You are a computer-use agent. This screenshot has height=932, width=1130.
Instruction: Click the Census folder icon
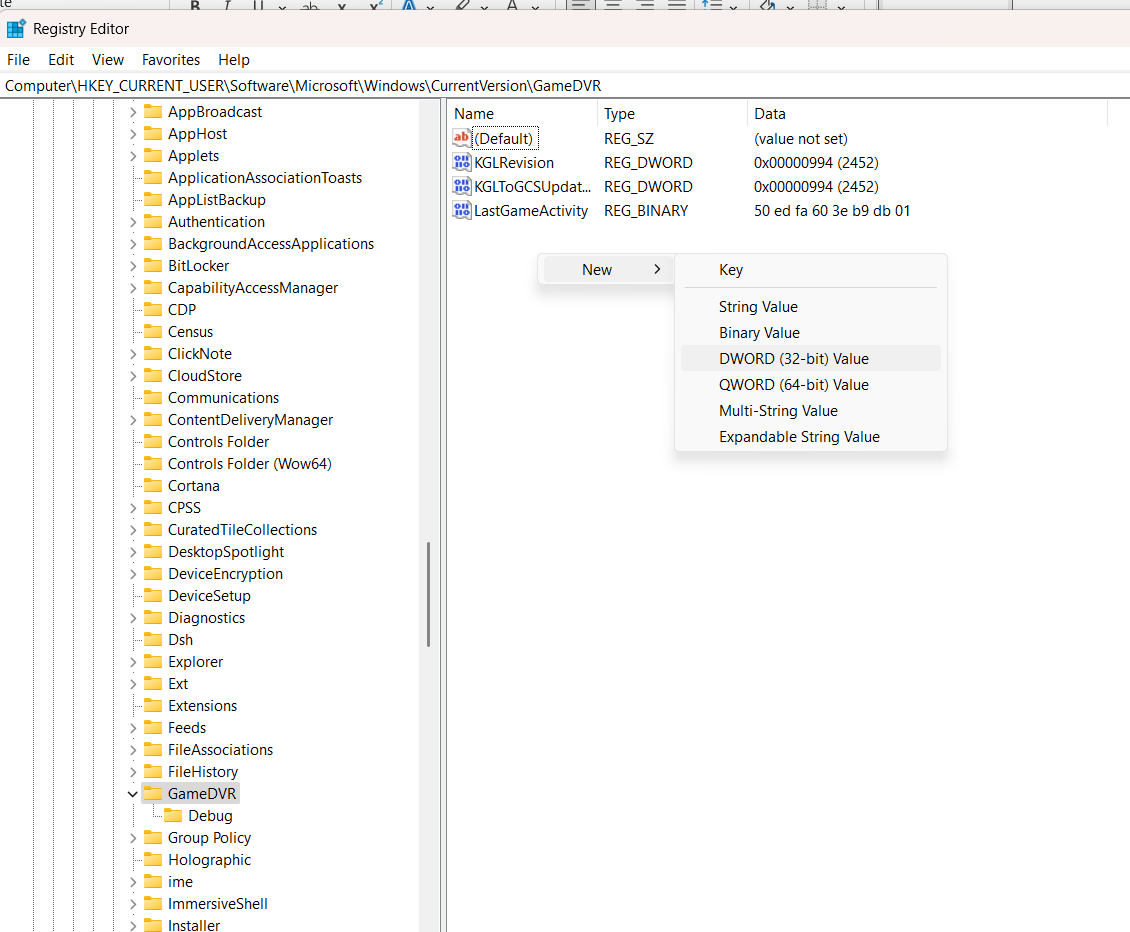(x=153, y=332)
